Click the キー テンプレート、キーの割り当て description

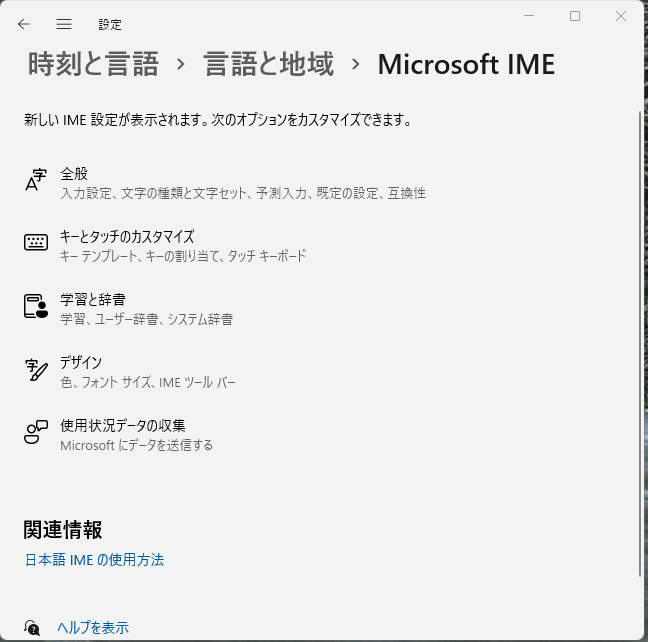tap(183, 256)
